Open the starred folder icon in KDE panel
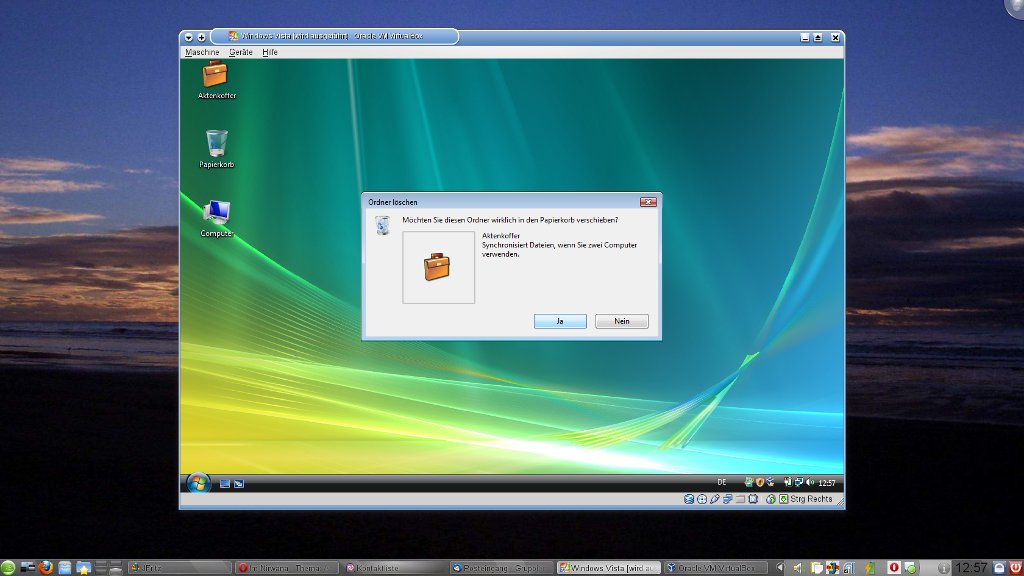Viewport: 1024px width, 576px height. coord(83,568)
